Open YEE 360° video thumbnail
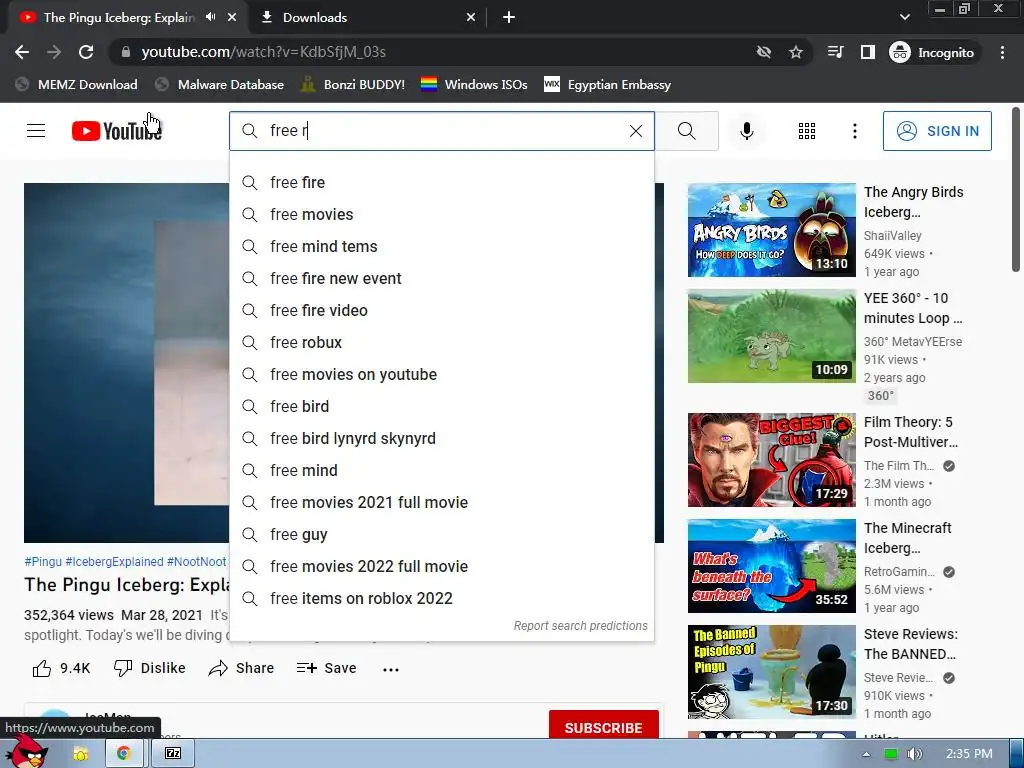This screenshot has height=768, width=1024. tap(771, 336)
